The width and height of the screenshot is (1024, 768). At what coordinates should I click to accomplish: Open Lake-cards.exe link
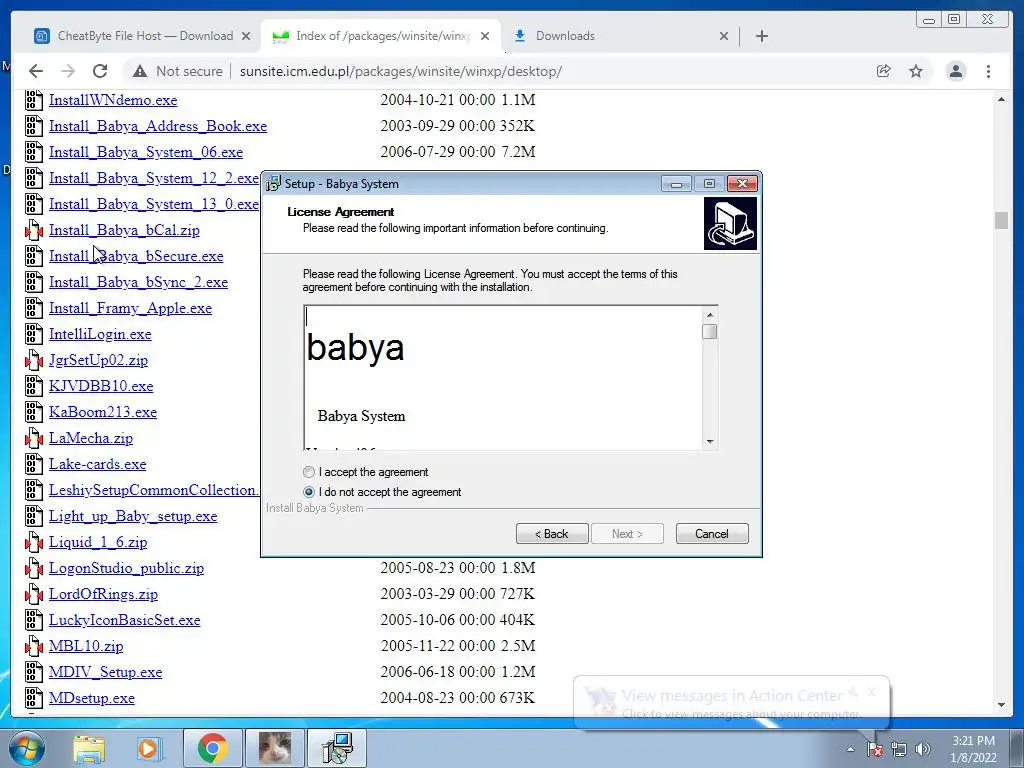[x=97, y=464]
